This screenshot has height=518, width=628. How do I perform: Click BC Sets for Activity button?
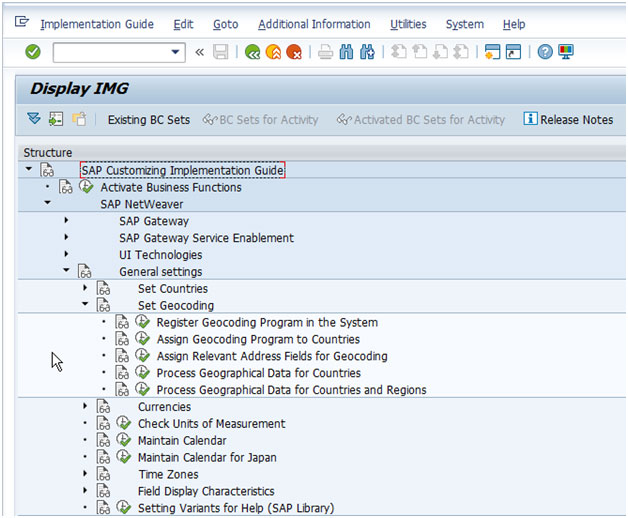pyautogui.click(x=260, y=120)
